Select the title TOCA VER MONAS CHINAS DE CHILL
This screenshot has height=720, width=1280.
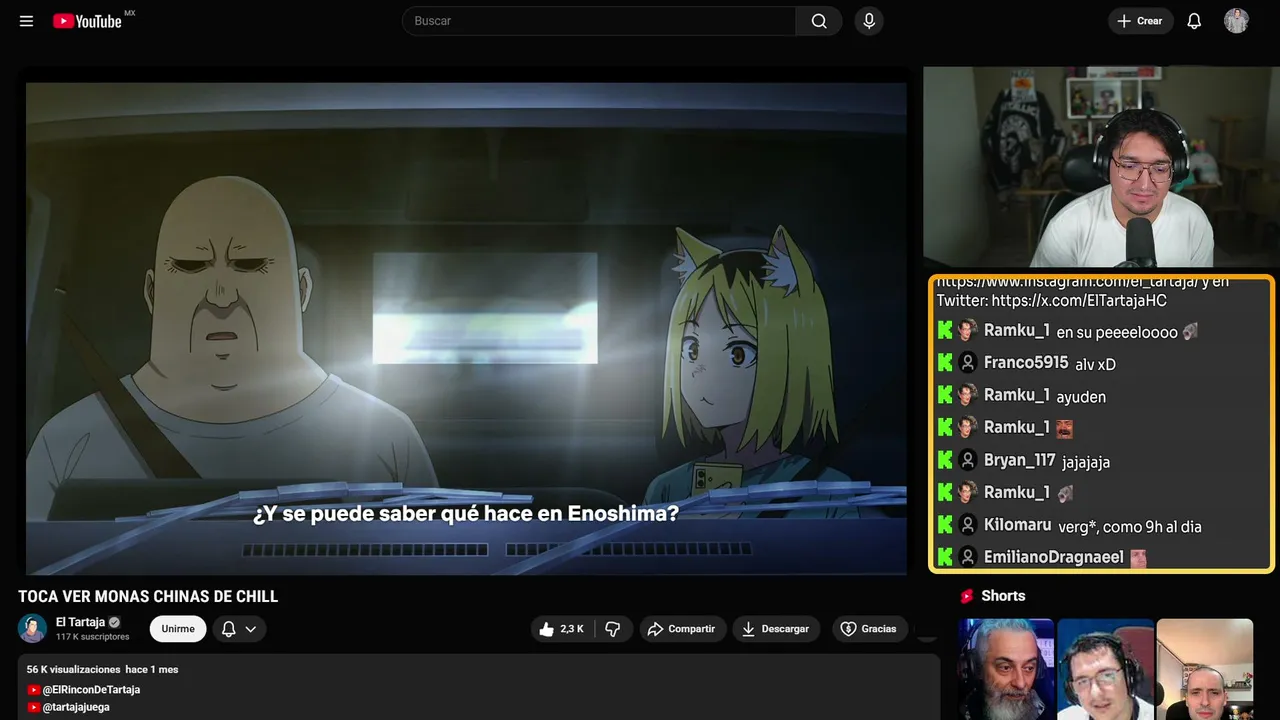tap(148, 596)
